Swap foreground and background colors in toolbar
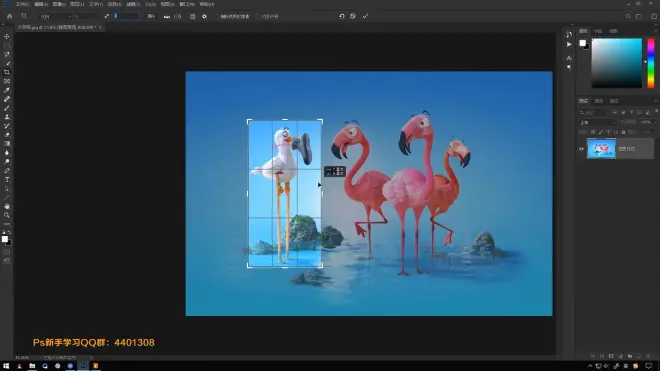The image size is (660, 371). coord(9,232)
